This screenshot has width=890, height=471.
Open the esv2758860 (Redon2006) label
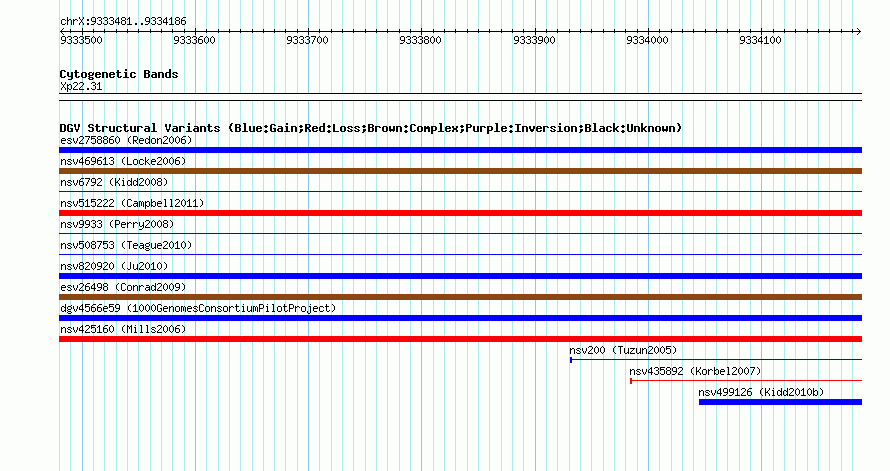126,140
